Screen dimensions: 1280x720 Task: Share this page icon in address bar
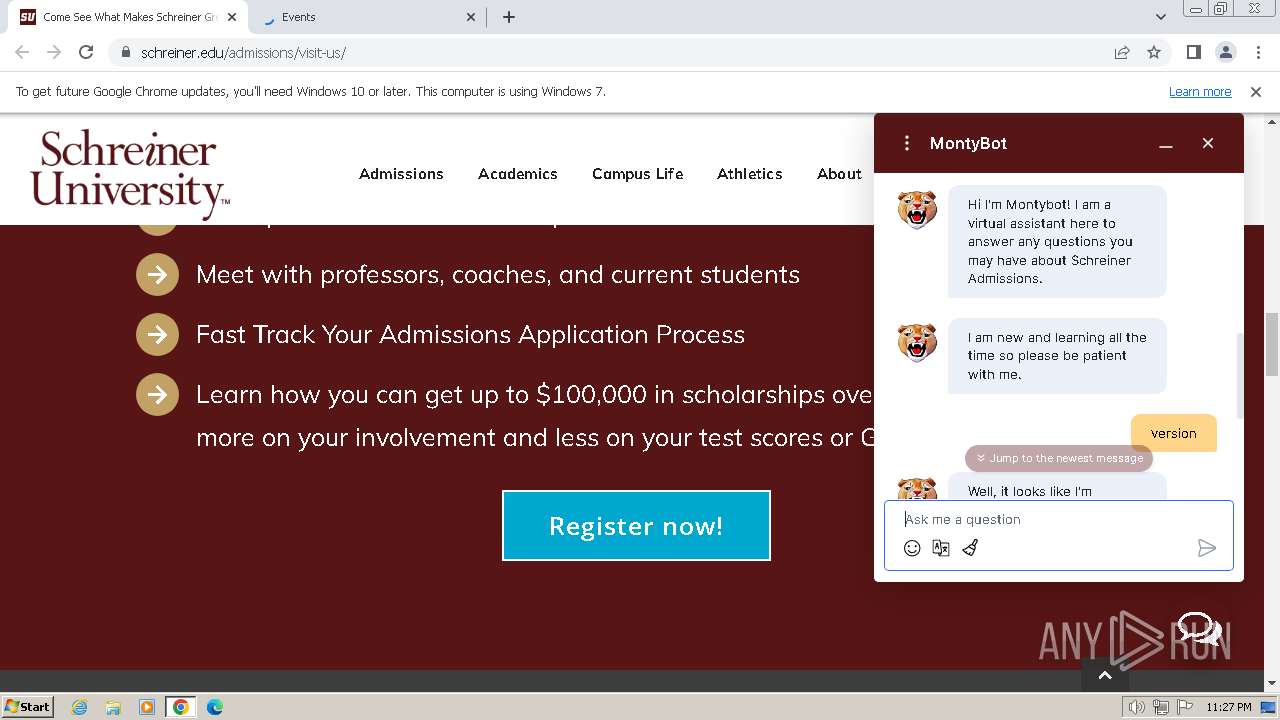1122,52
